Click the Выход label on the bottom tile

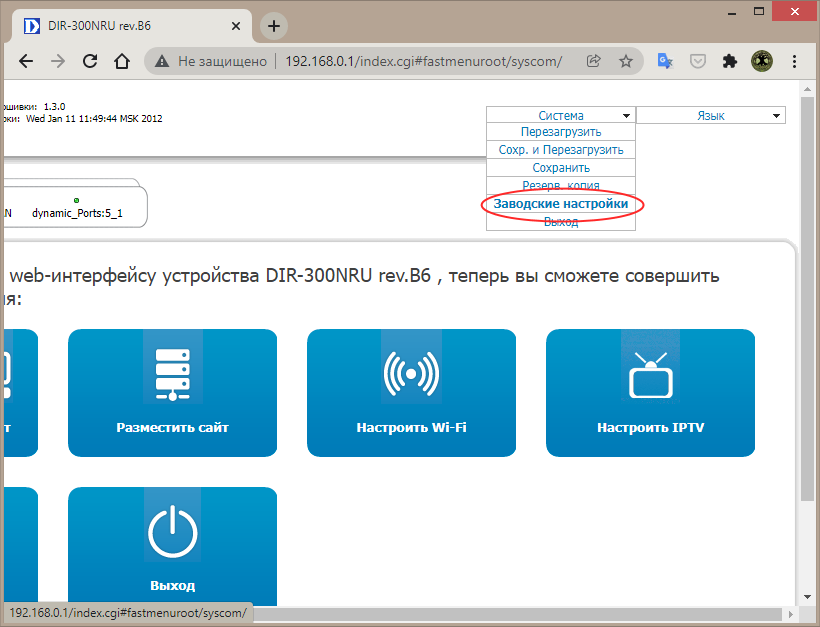tap(173, 586)
